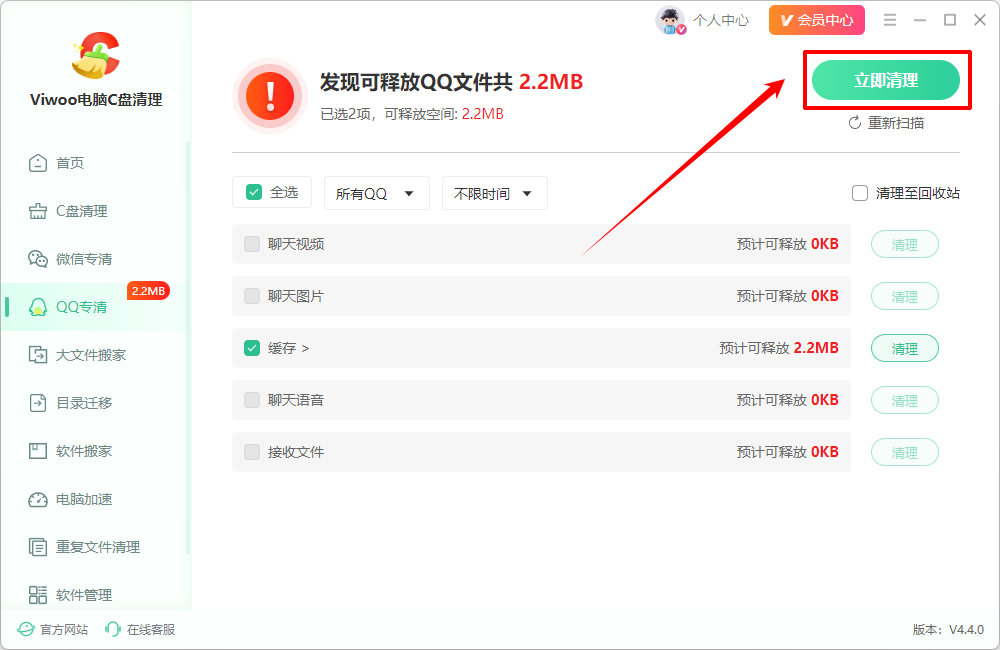Image resolution: width=1000 pixels, height=650 pixels.
Task: Click the C盘清理 basket icon
Action: coord(38,211)
